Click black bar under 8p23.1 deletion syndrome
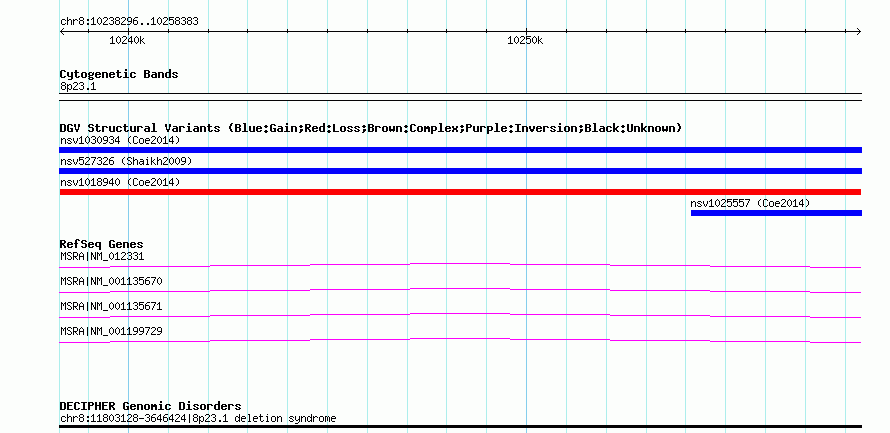 (x=460, y=426)
